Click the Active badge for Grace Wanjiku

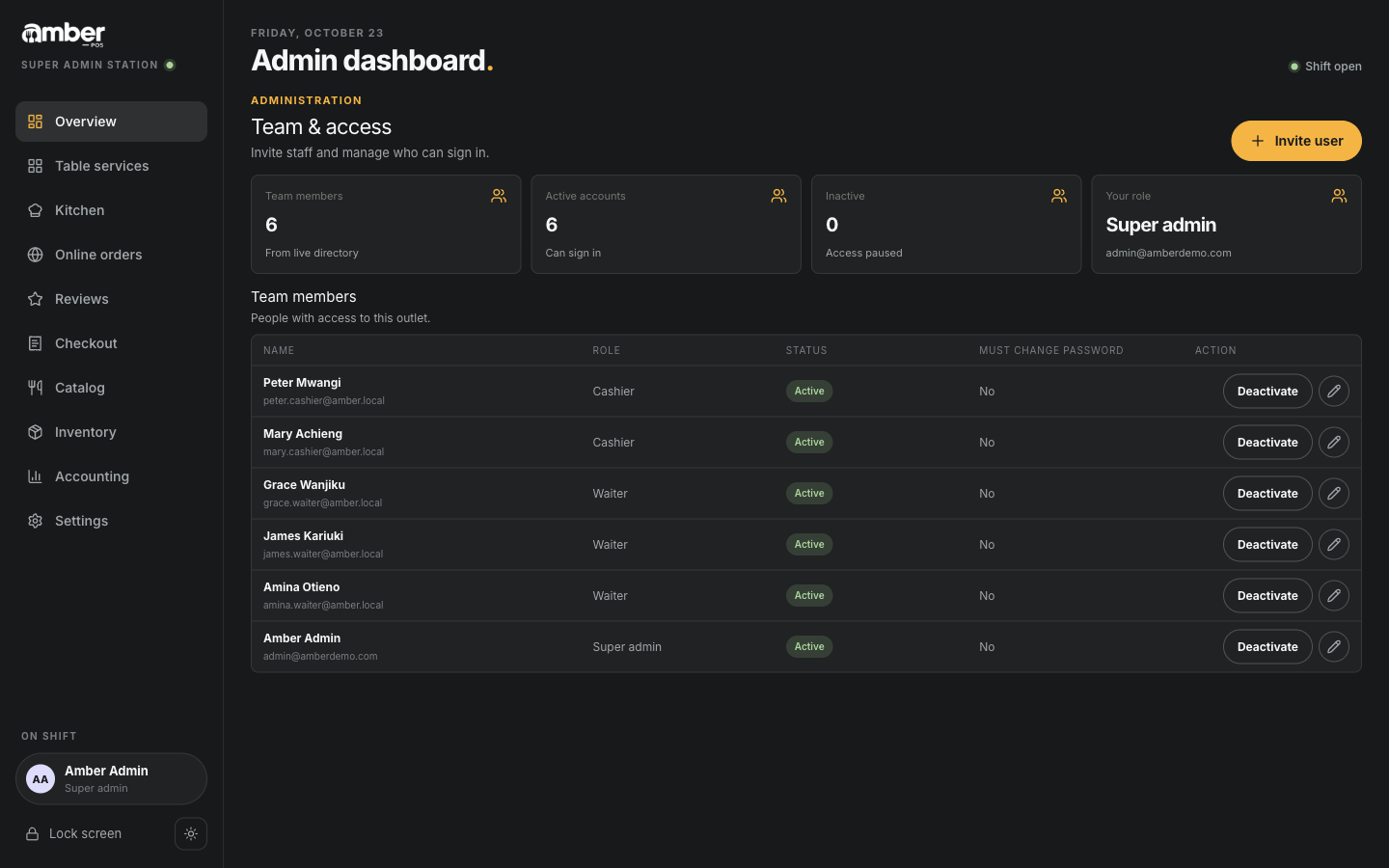tap(809, 494)
